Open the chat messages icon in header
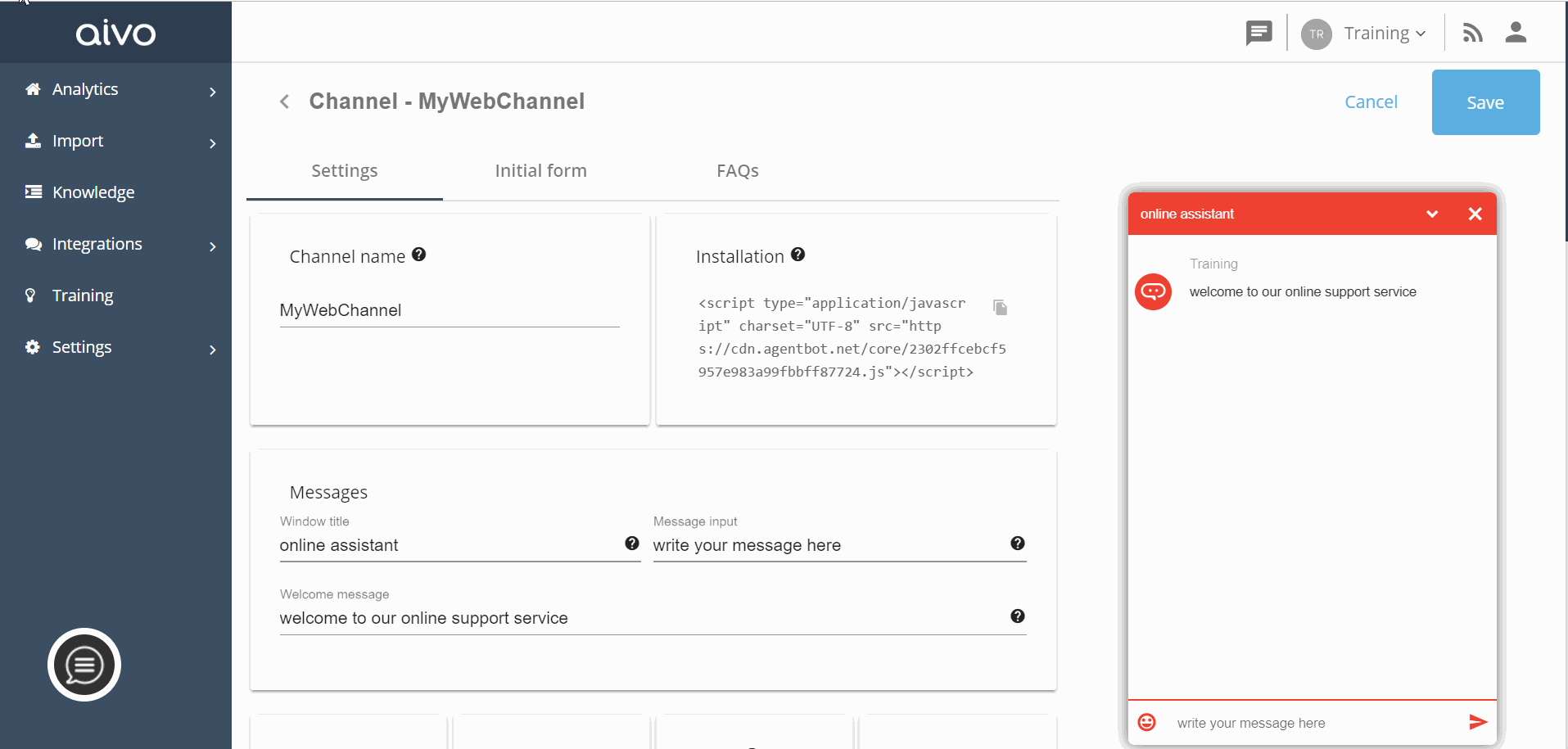The height and width of the screenshot is (749, 1568). pos(1258,34)
